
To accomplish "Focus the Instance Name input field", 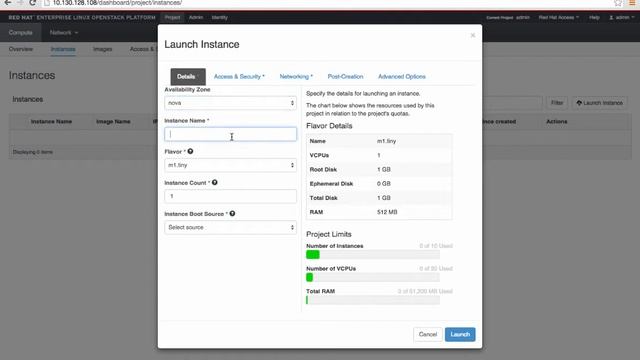I will [x=231, y=134].
